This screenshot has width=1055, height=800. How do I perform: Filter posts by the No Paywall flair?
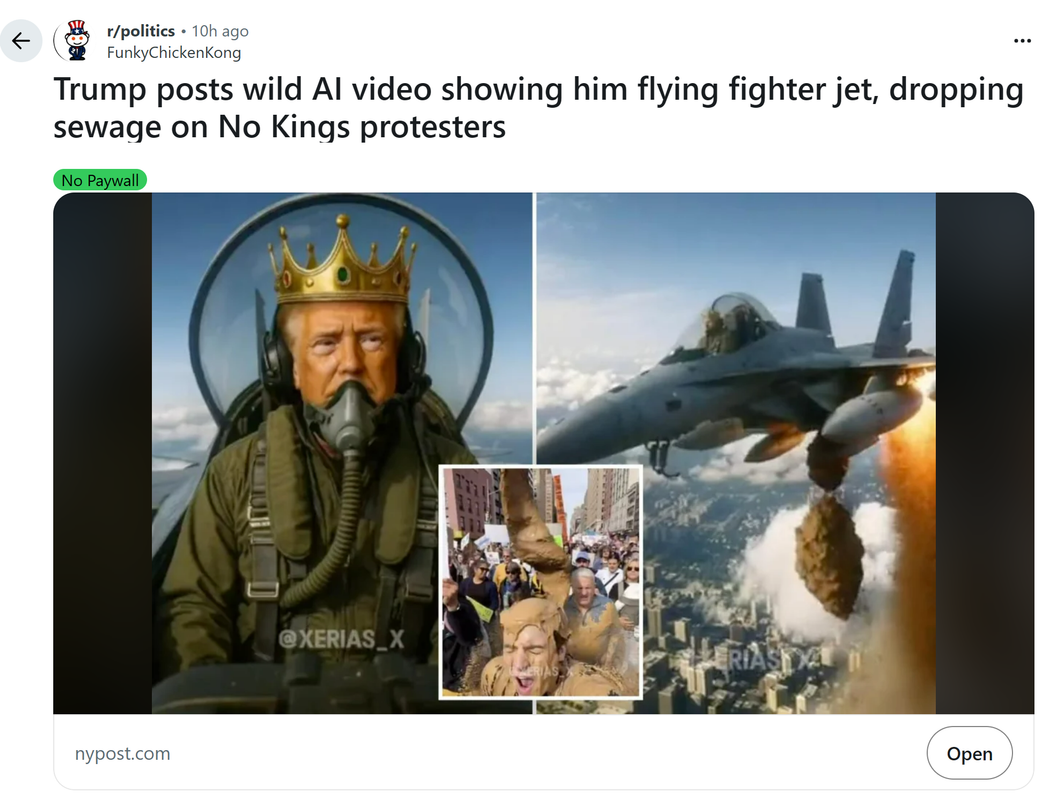click(x=100, y=180)
